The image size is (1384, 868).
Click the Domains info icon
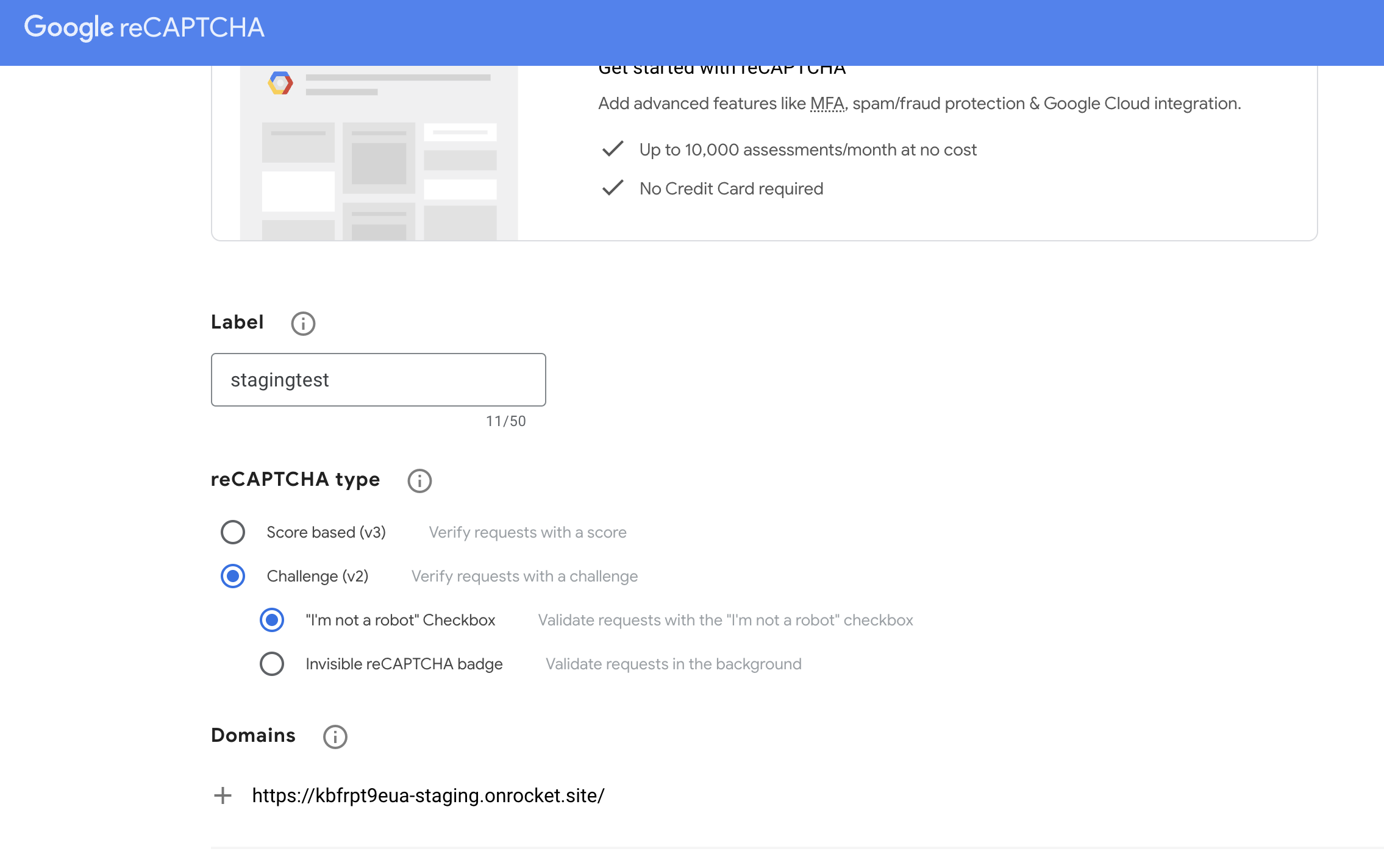[x=335, y=737]
